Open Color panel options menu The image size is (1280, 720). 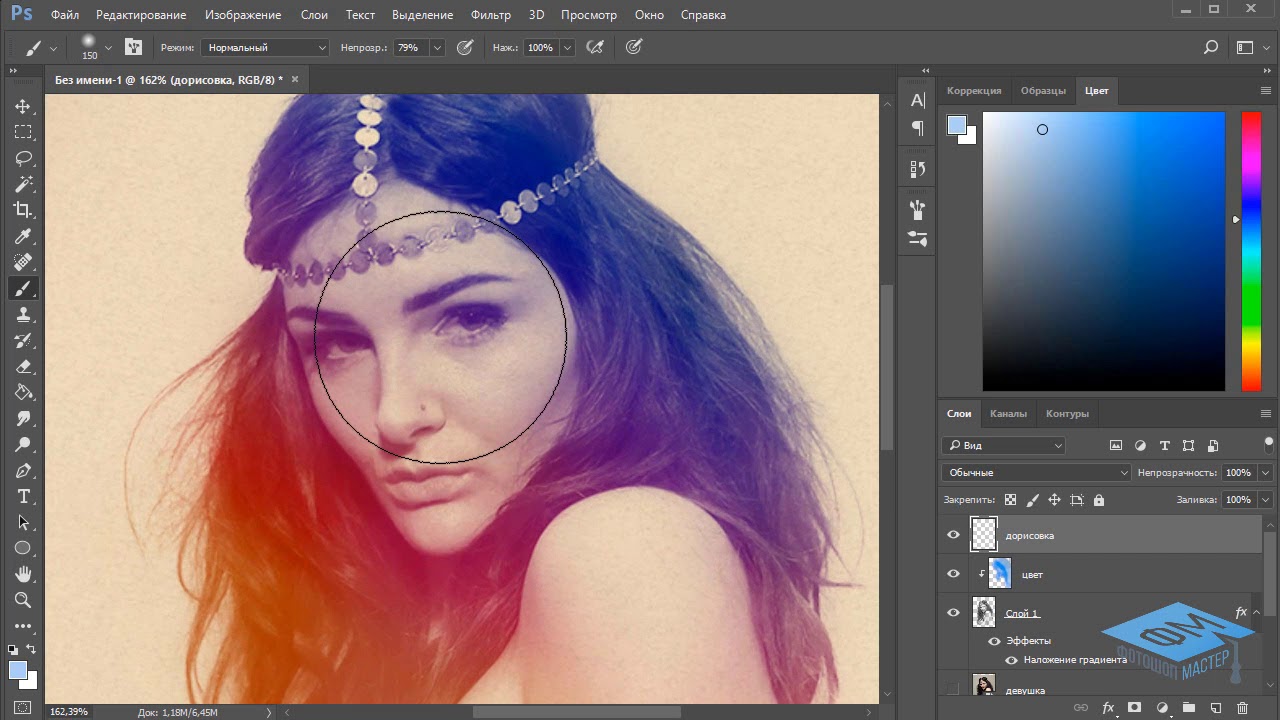tap(1266, 90)
